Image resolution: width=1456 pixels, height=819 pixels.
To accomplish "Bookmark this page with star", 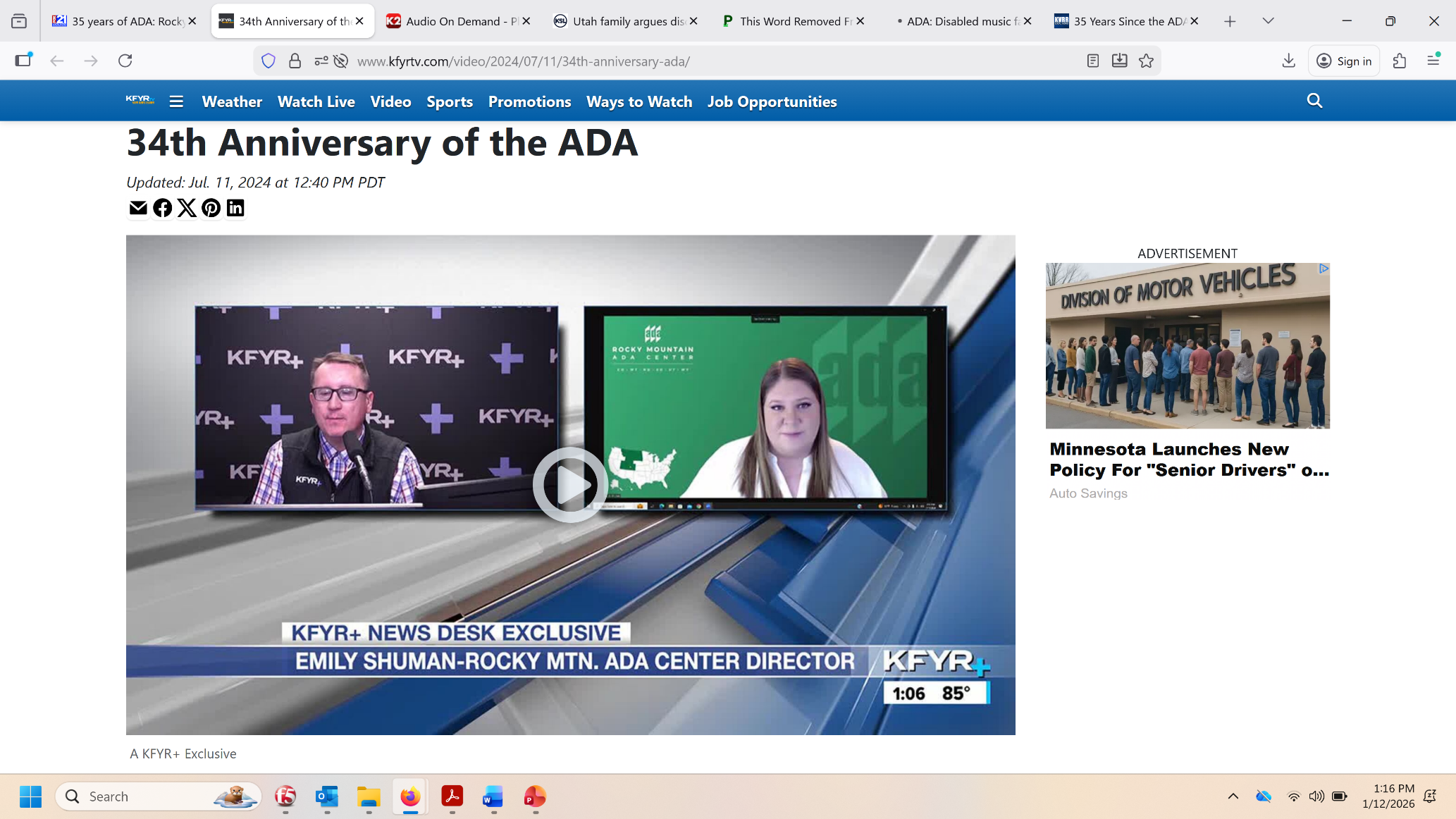I will 1147,61.
